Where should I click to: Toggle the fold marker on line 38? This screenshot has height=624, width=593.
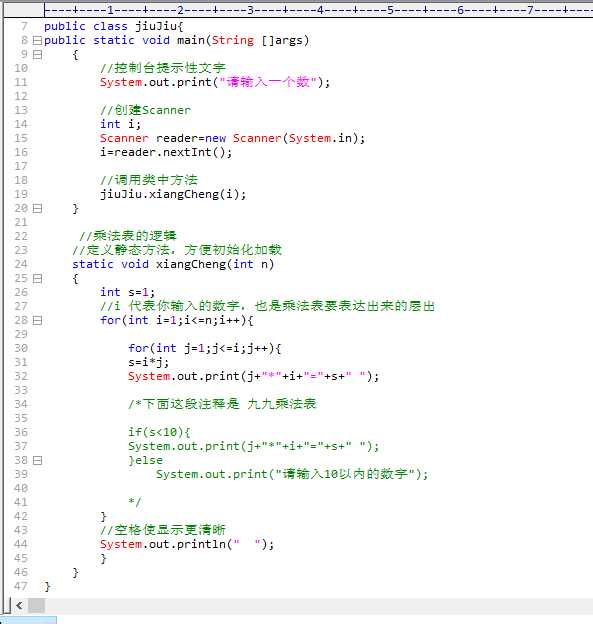(x=37, y=460)
